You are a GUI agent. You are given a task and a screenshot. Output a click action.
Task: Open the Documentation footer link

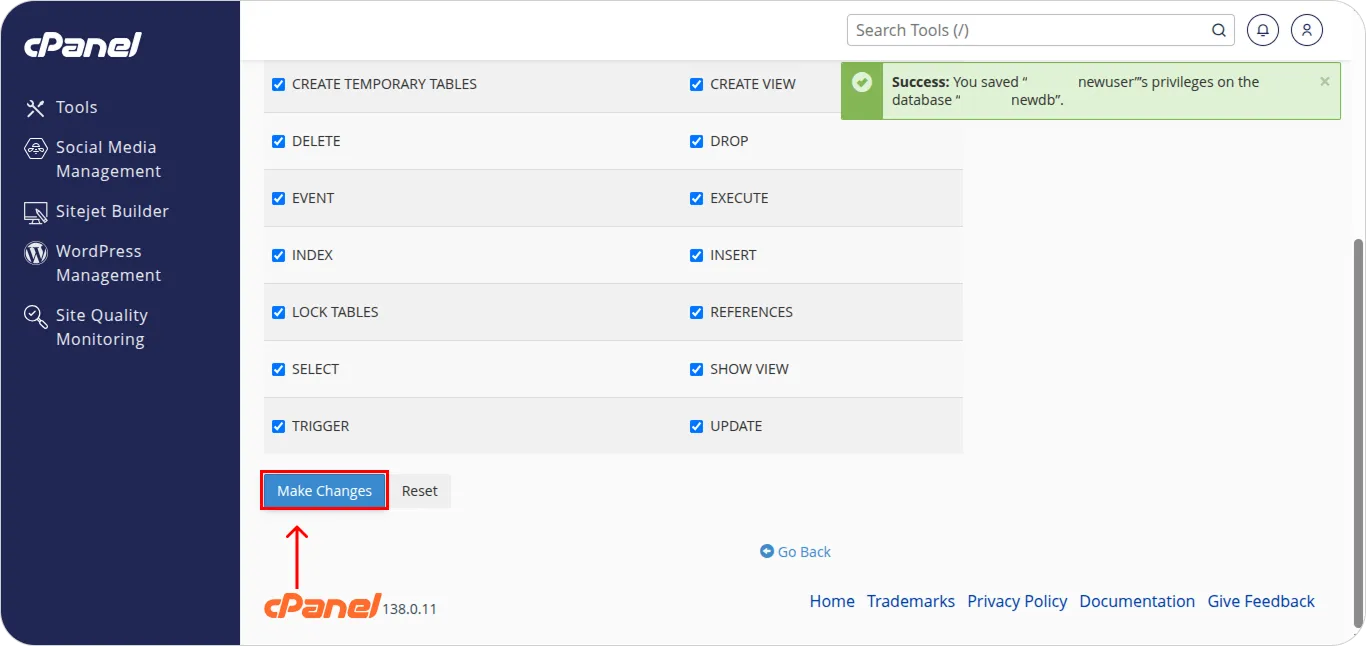(x=1137, y=601)
